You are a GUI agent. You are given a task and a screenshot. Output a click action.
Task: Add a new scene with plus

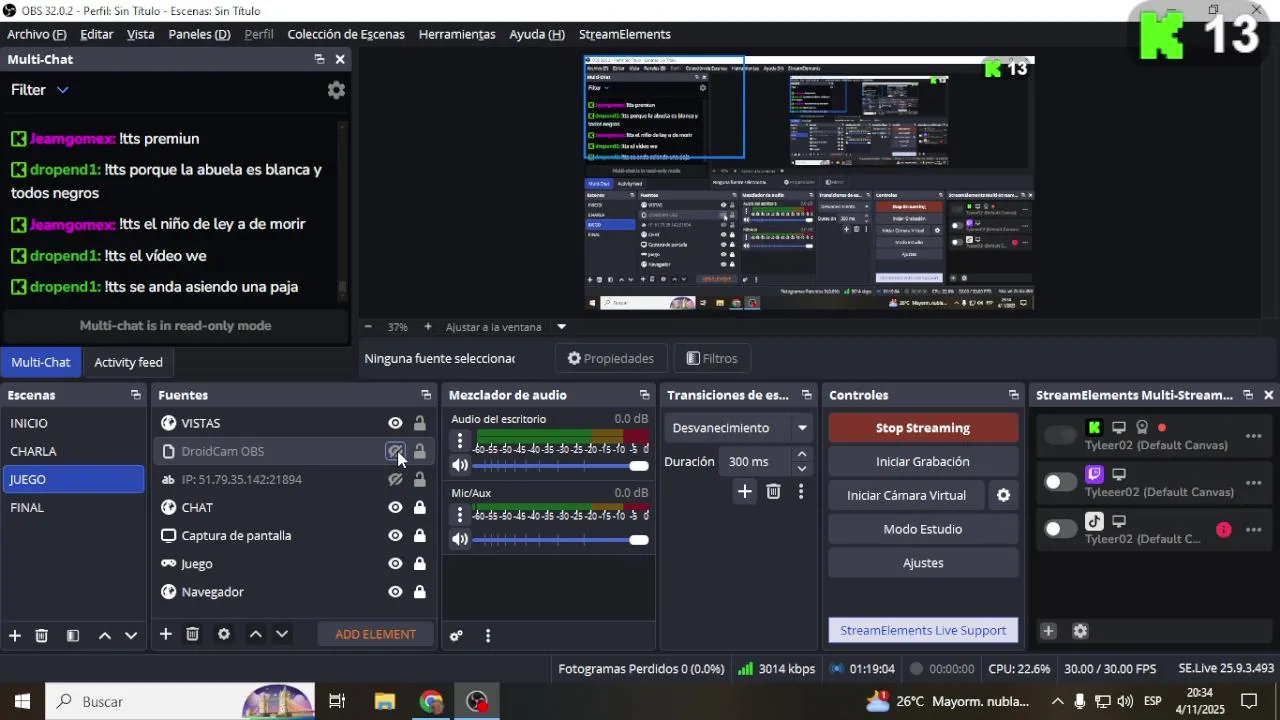tap(15, 635)
